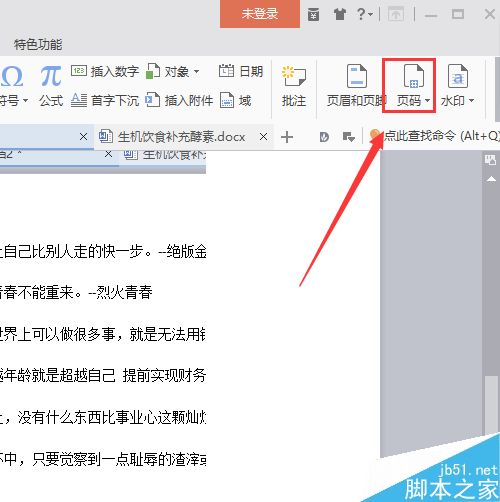Screen dimensions: 500x502
Task: Open the skin T-shirt icon
Action: point(340,14)
